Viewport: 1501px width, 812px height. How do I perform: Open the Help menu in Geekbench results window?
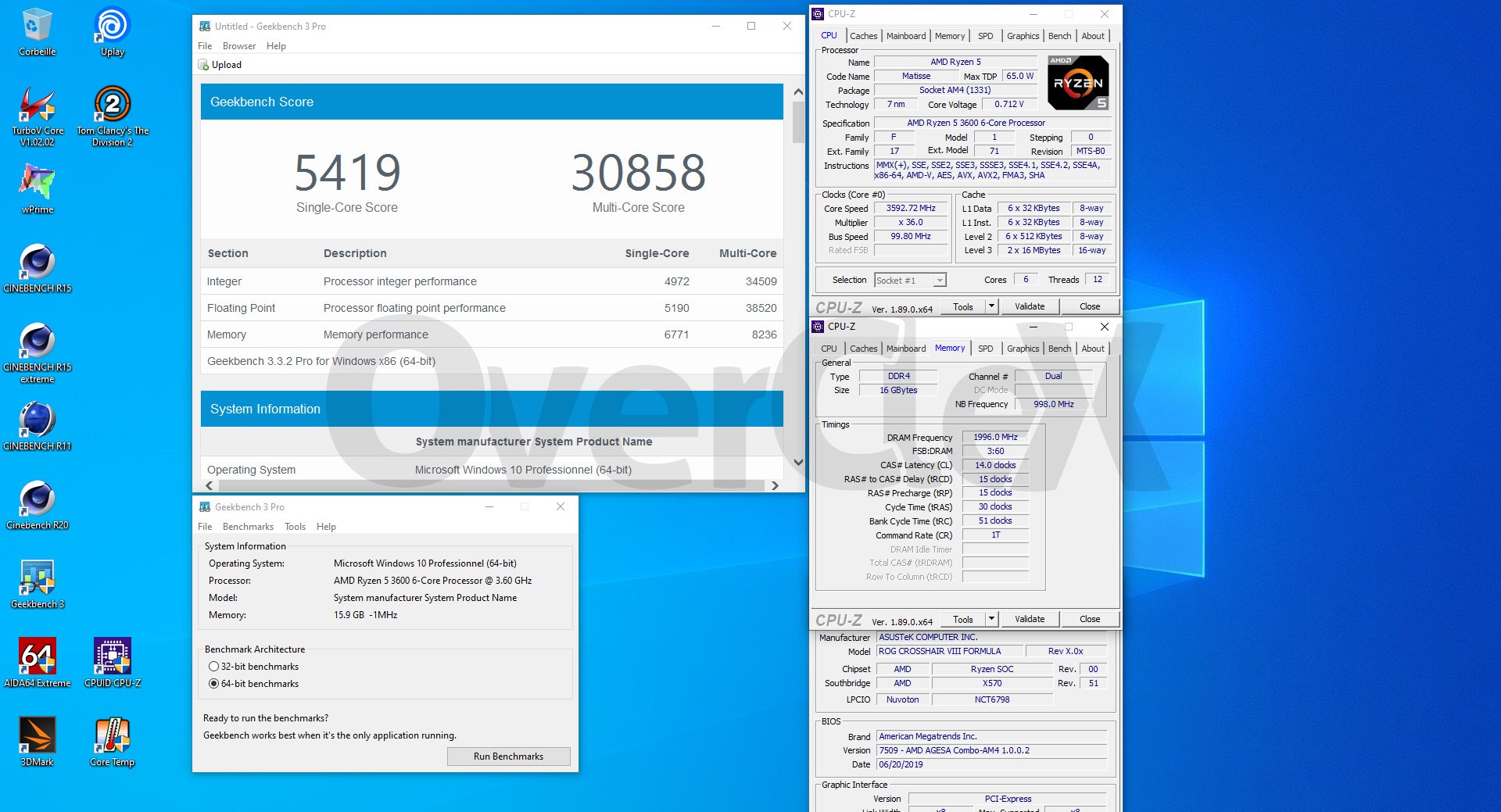276,46
